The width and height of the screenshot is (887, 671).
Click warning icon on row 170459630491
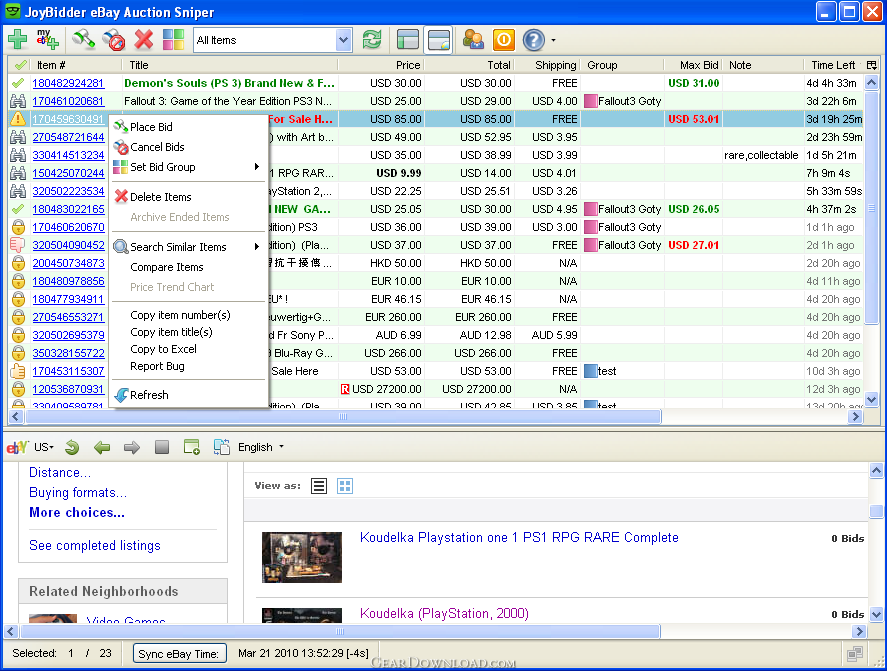tap(18, 119)
